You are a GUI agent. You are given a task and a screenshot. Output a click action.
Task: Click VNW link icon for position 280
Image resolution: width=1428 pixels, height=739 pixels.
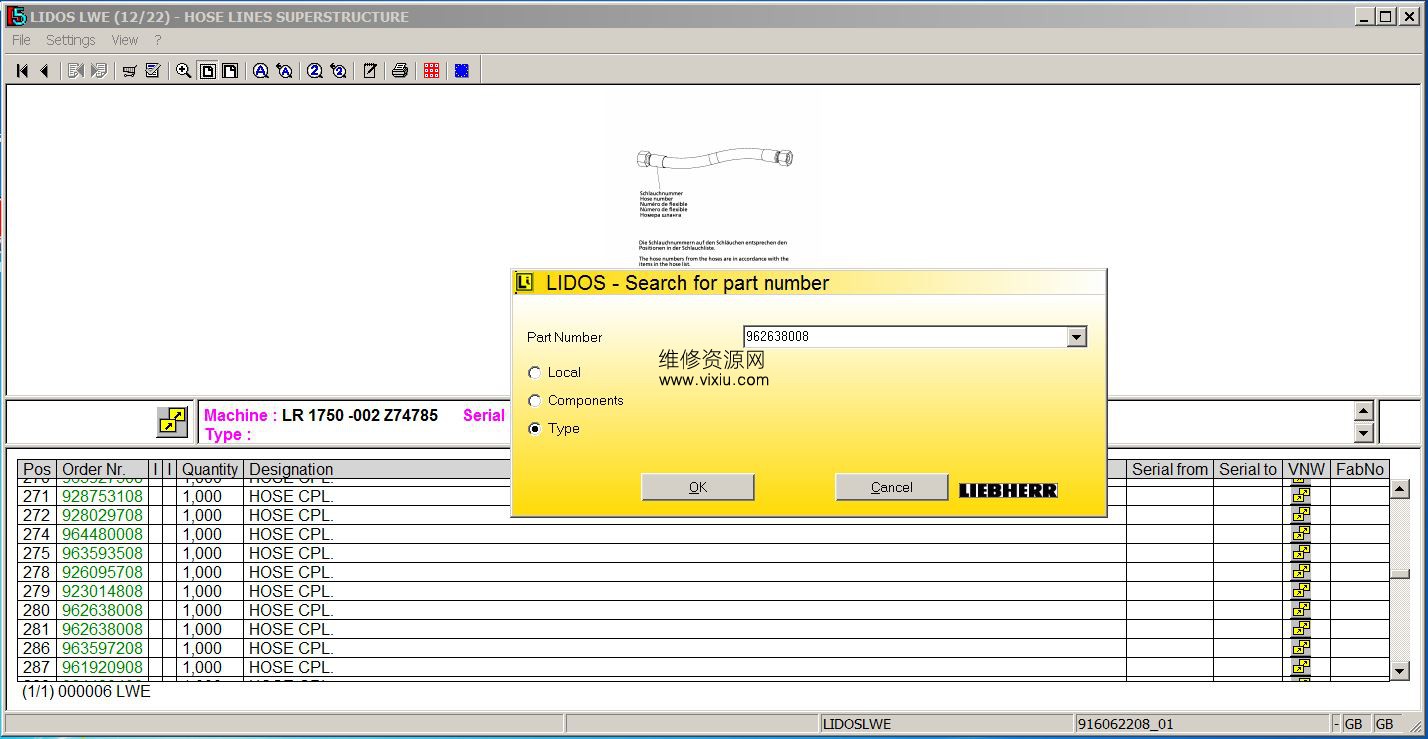click(x=1300, y=610)
